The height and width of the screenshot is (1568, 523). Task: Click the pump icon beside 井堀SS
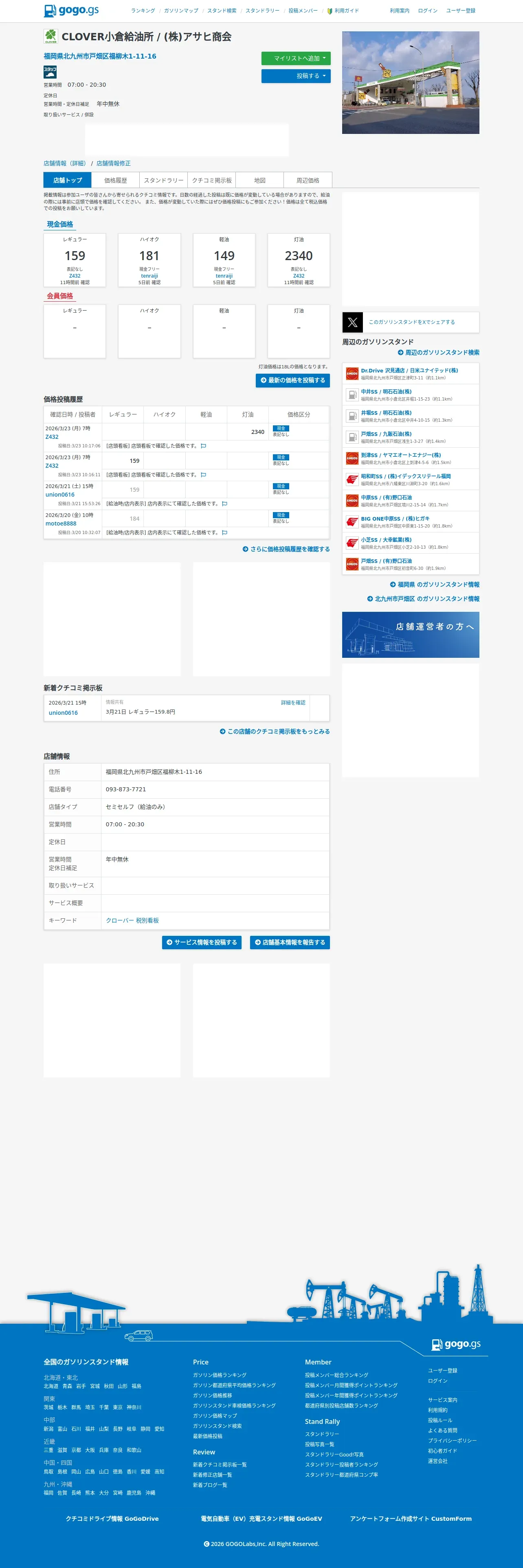(x=352, y=416)
